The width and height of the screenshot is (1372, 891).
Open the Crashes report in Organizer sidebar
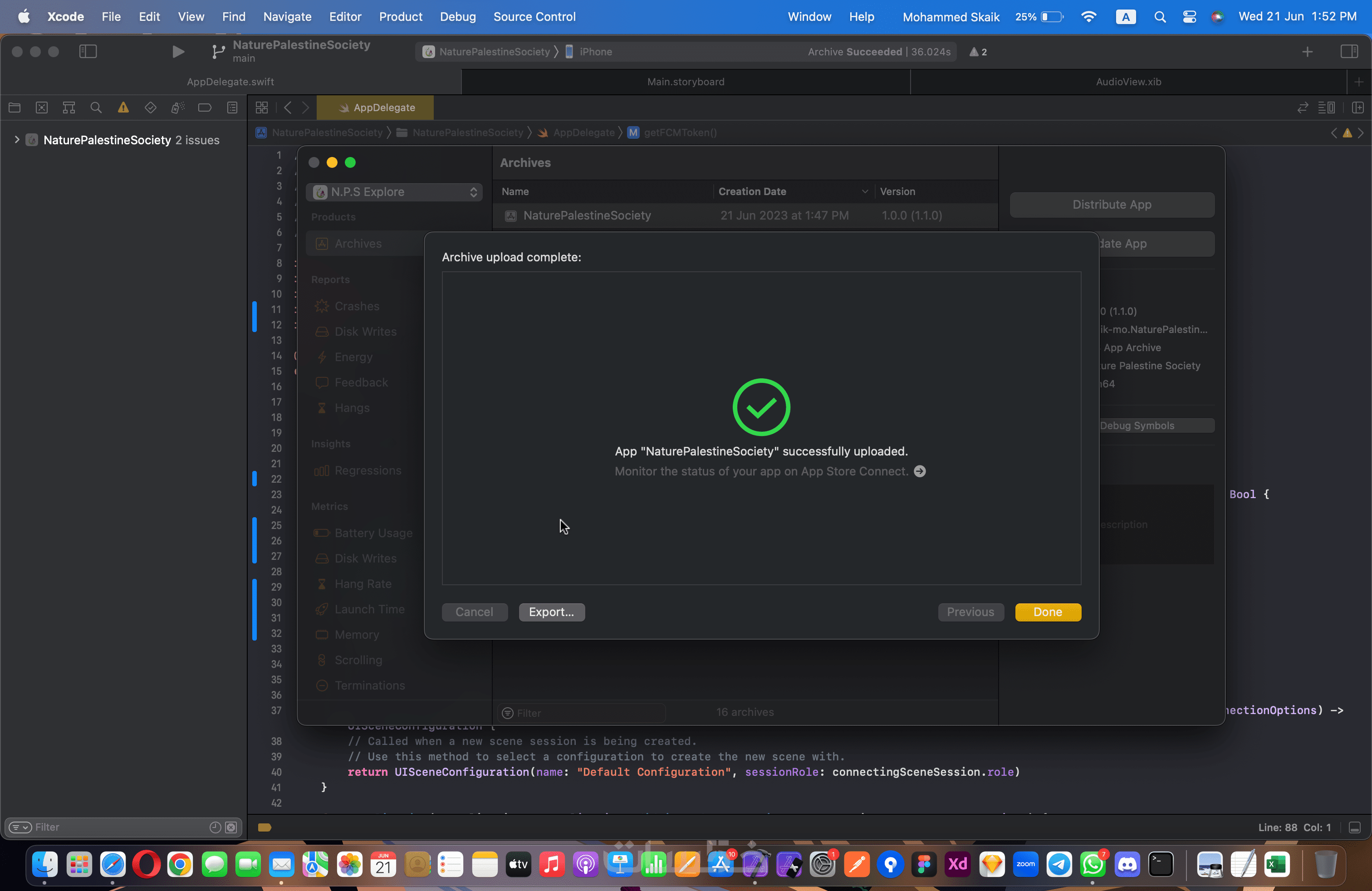click(357, 306)
